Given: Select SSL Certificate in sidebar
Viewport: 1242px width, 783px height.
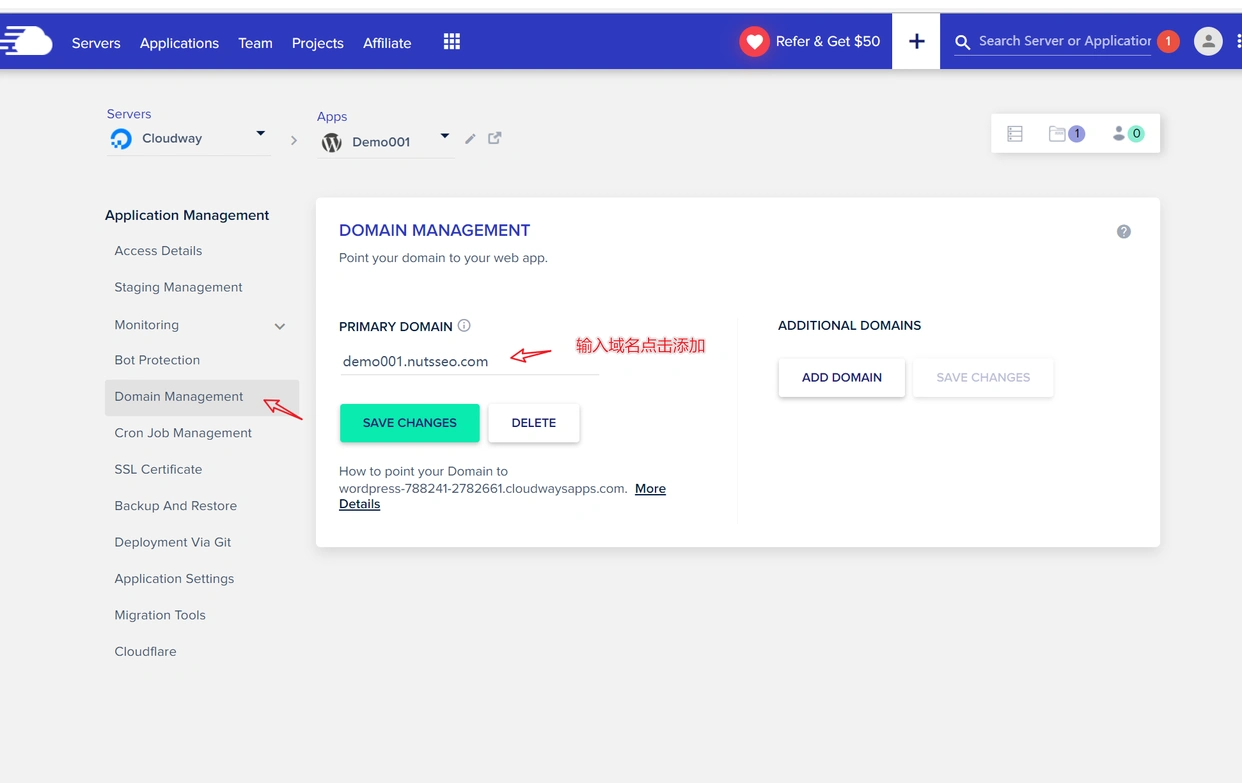Looking at the screenshot, I should pos(158,469).
